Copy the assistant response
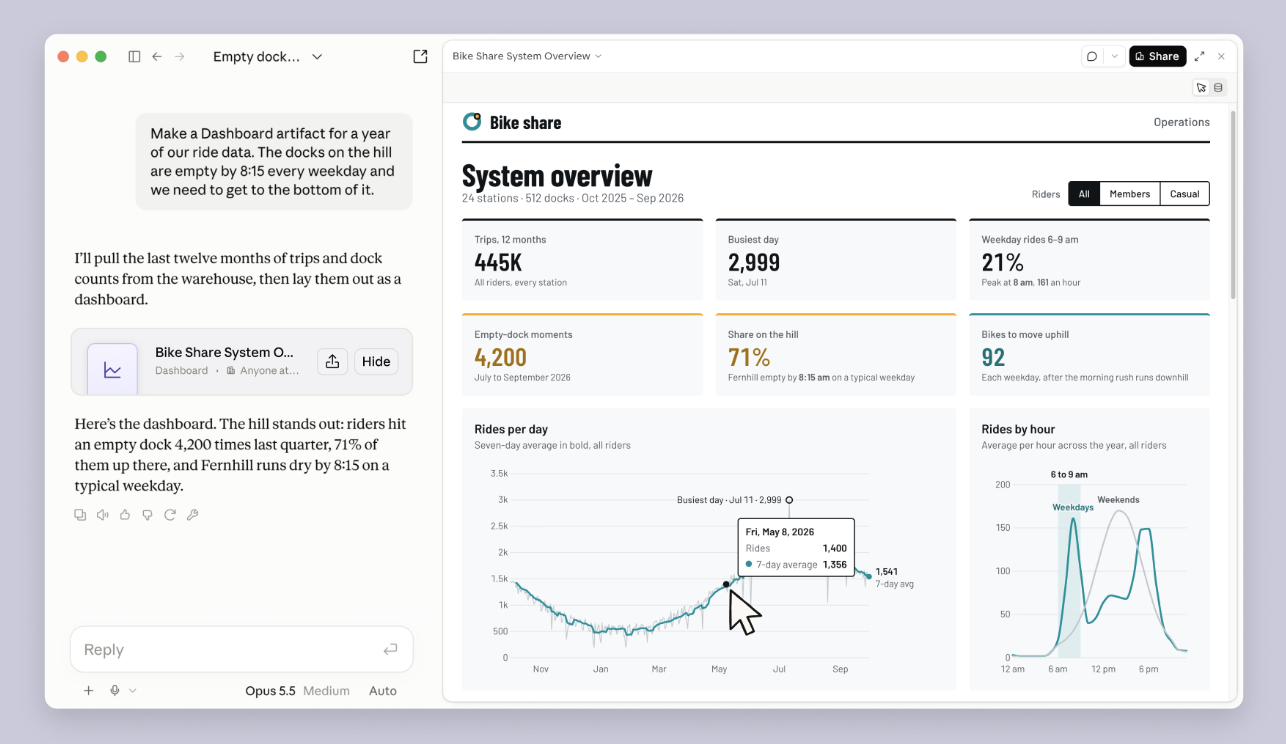 tap(80, 515)
